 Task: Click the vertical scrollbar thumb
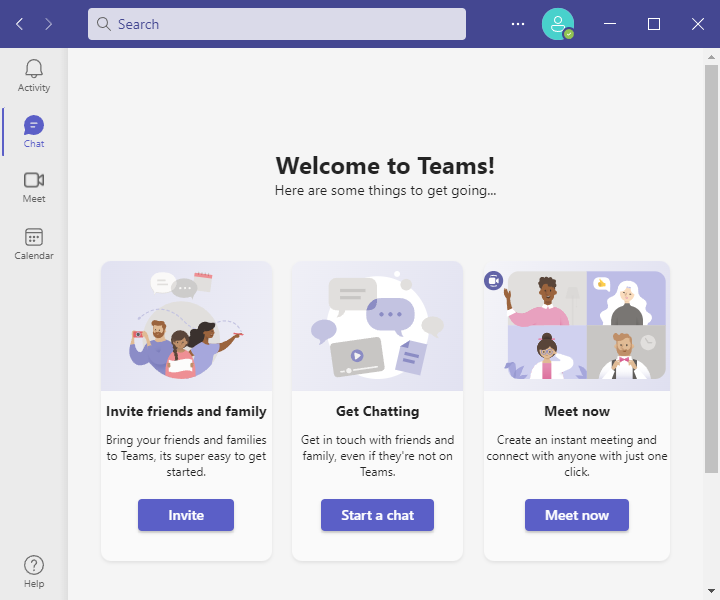click(x=711, y=269)
